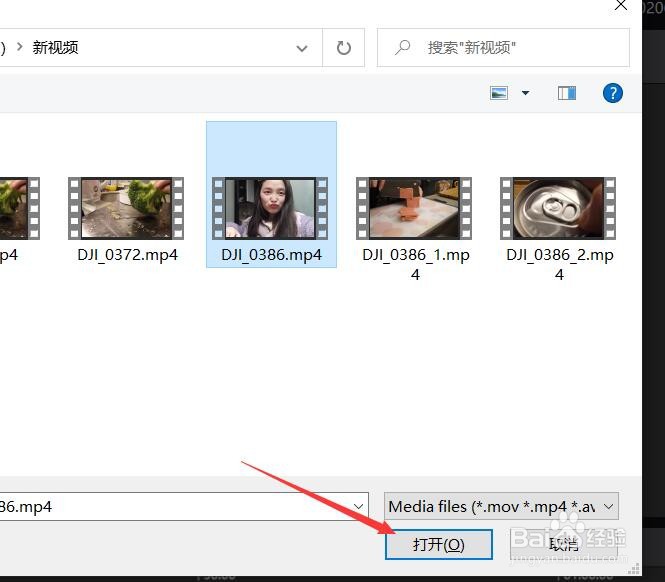
Task: Change view using the view layout icon
Action: tap(499, 93)
